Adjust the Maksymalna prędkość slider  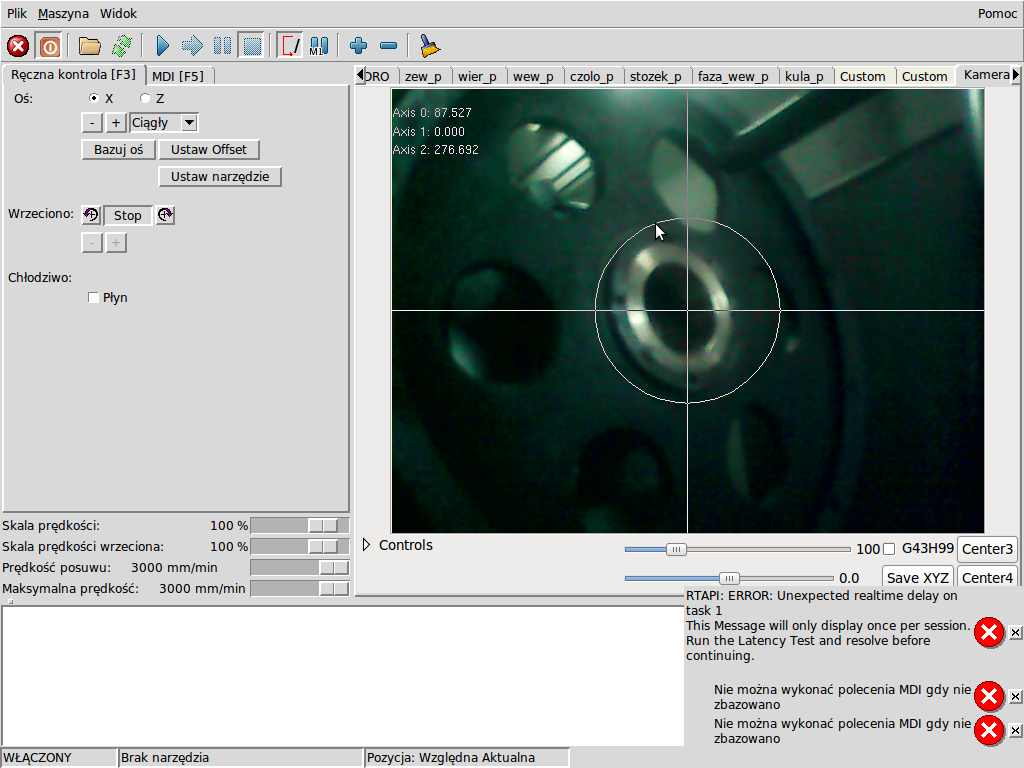300,588
